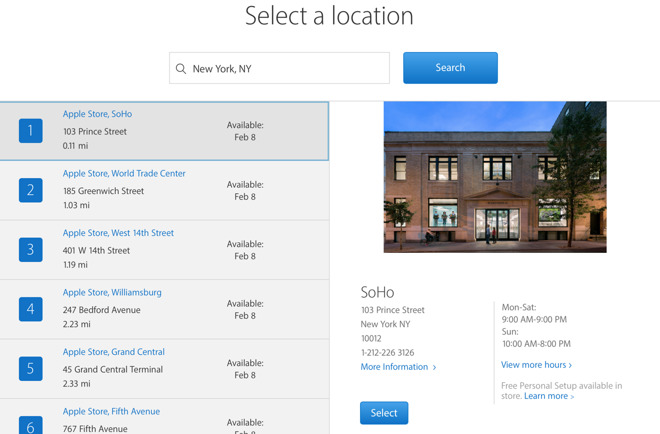Click the 45 Grand Central Terminal address

113,370
